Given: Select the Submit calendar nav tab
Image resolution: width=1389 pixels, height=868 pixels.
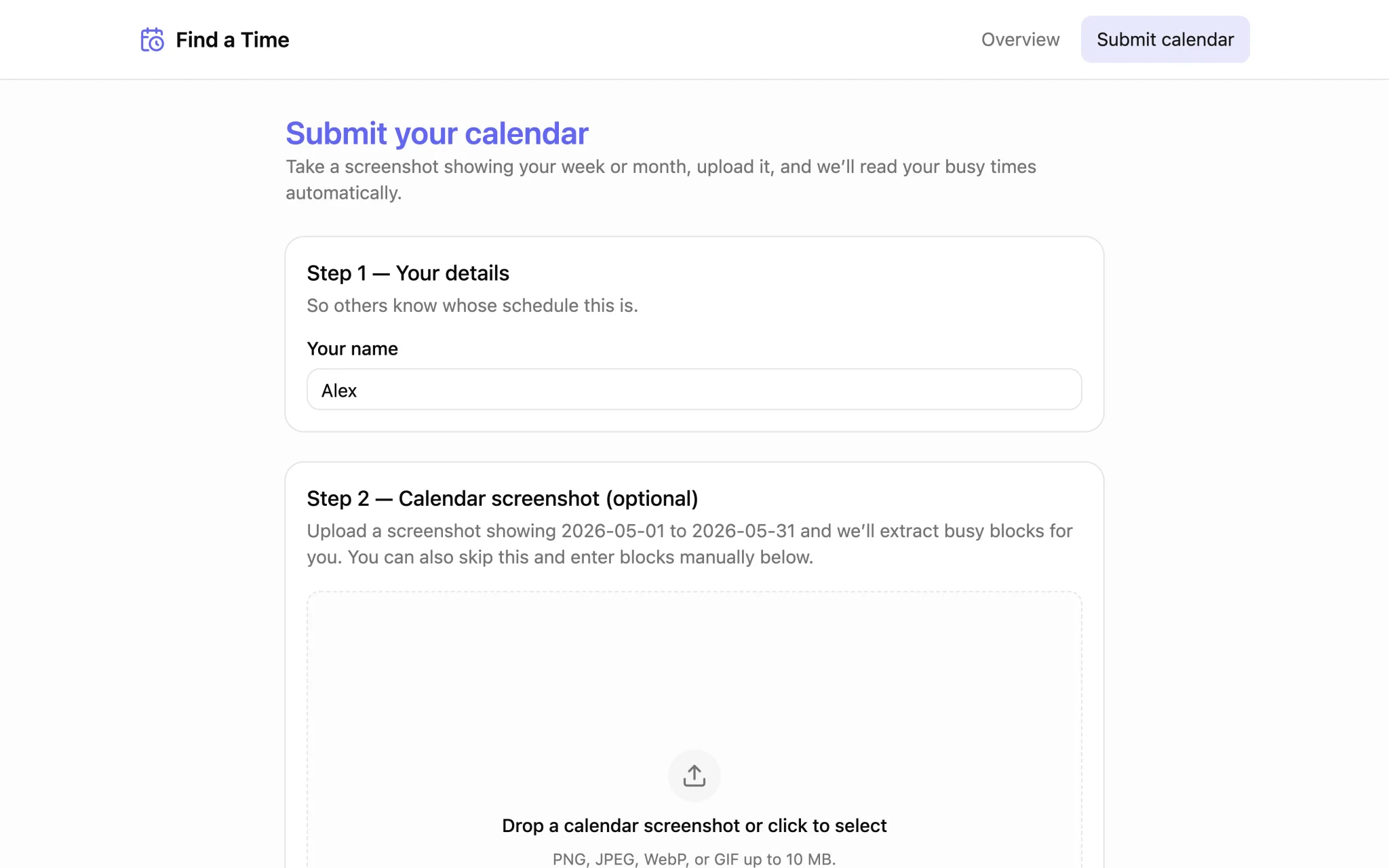Looking at the screenshot, I should click(1165, 39).
